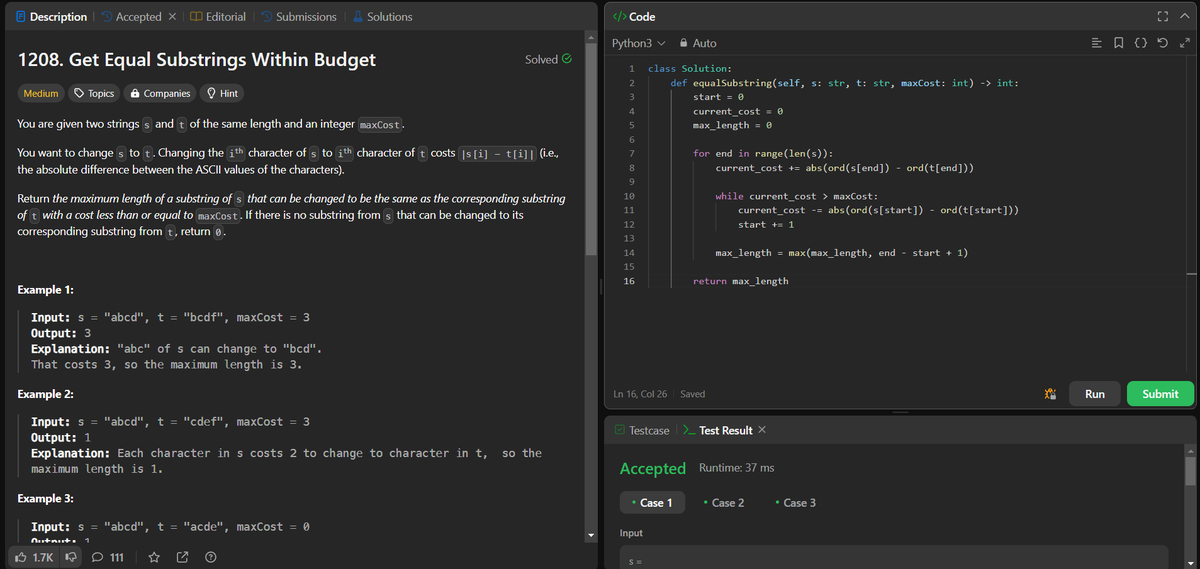Open the Python3 language dropdown

point(639,44)
